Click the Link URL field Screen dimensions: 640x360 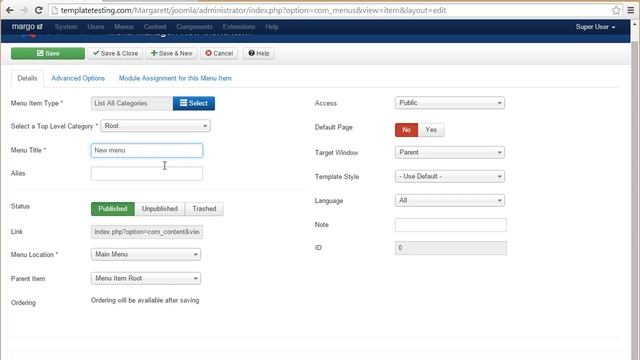pyautogui.click(x=147, y=232)
